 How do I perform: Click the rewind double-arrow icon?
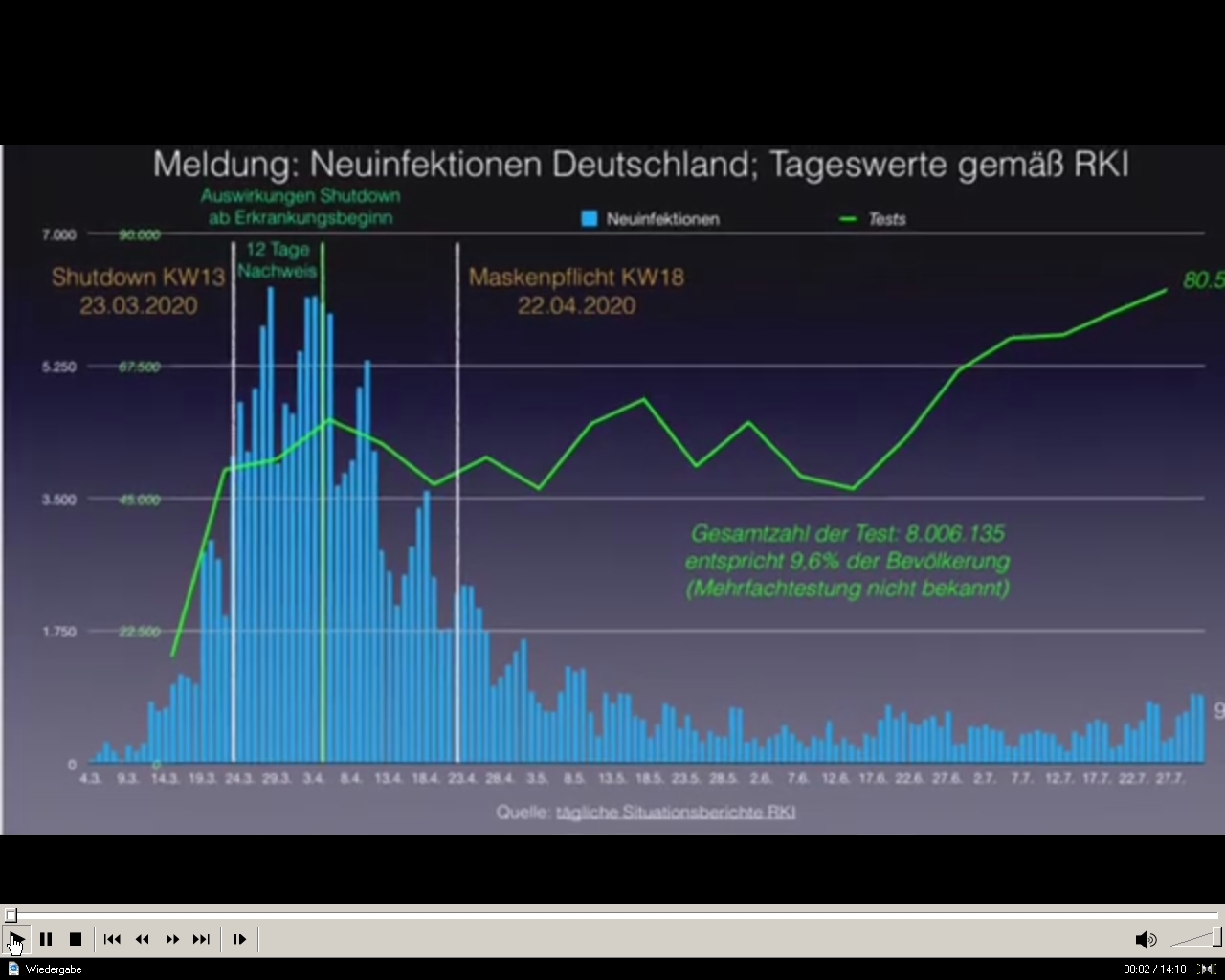point(142,939)
